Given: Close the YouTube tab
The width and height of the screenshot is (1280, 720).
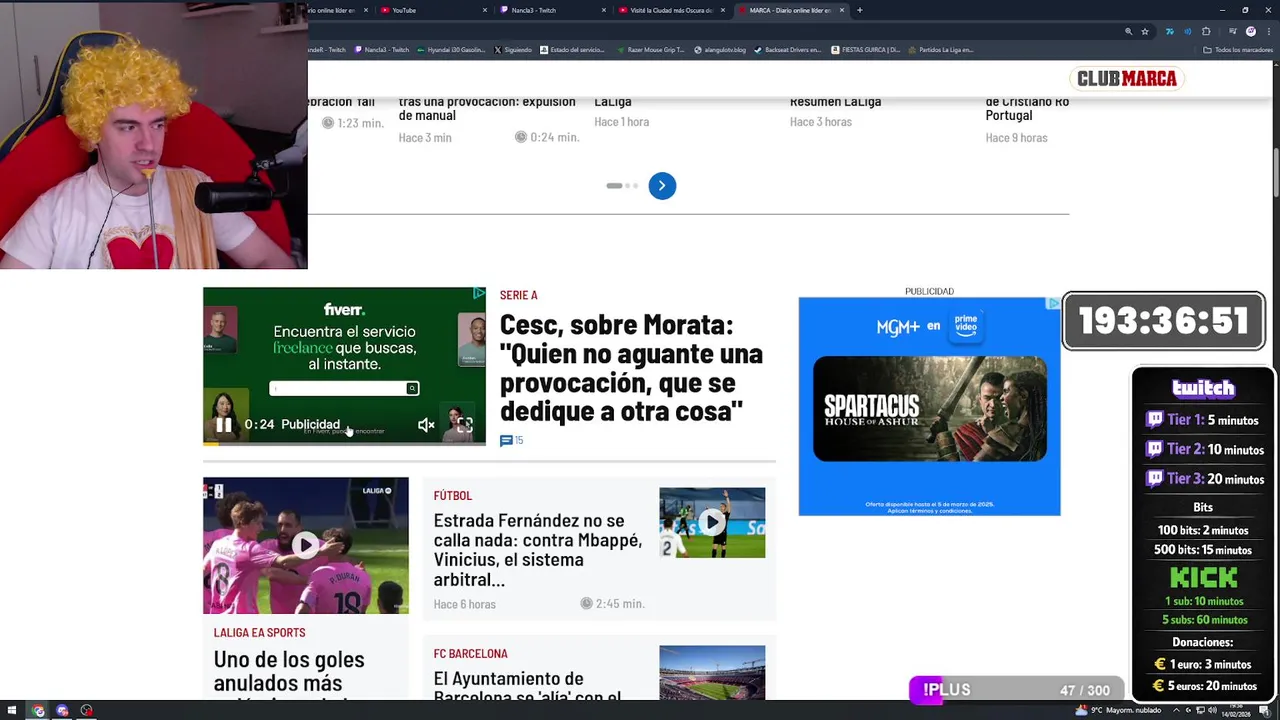Looking at the screenshot, I should pyautogui.click(x=485, y=10).
